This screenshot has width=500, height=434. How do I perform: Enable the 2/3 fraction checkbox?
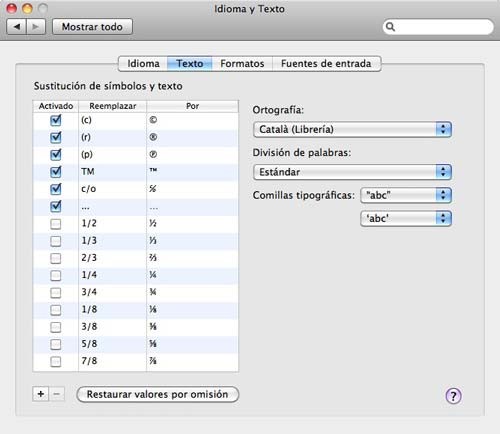coord(56,258)
